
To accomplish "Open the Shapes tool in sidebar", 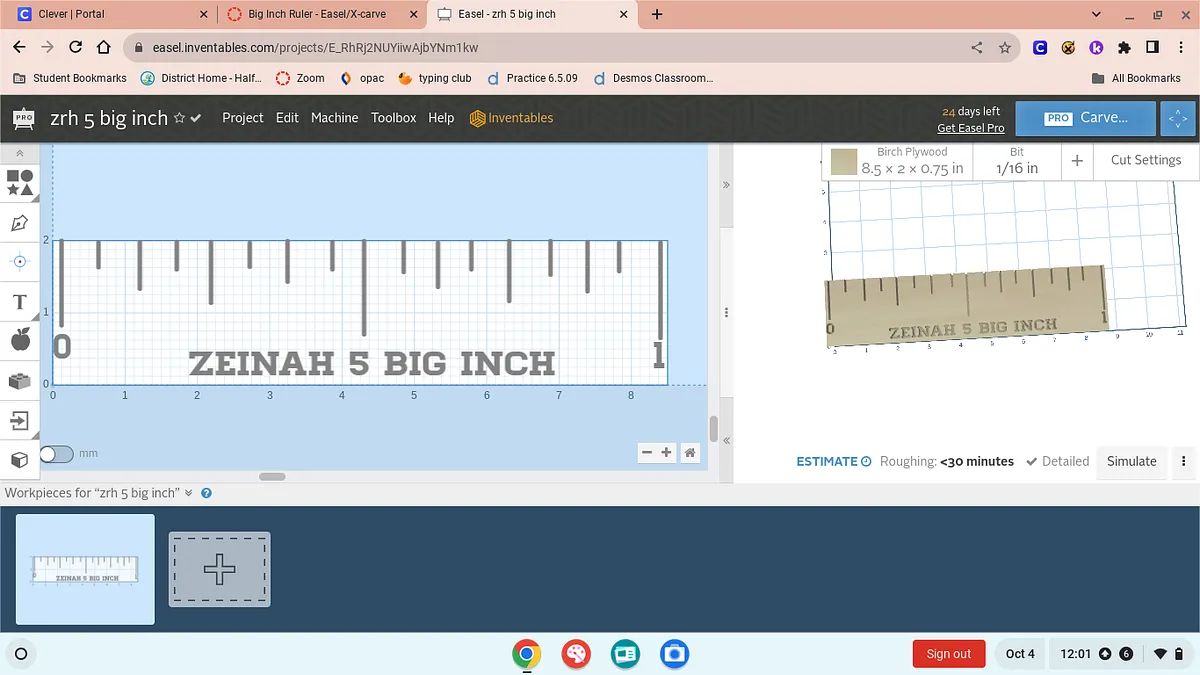I will point(20,182).
